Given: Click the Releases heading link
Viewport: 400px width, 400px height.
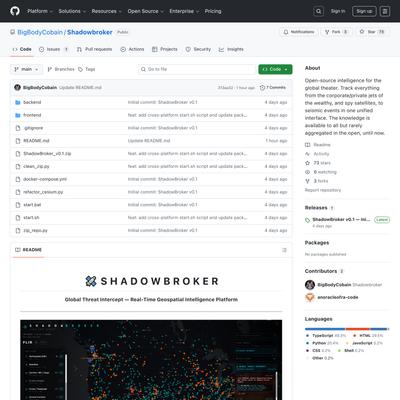Looking at the screenshot, I should (316, 208).
